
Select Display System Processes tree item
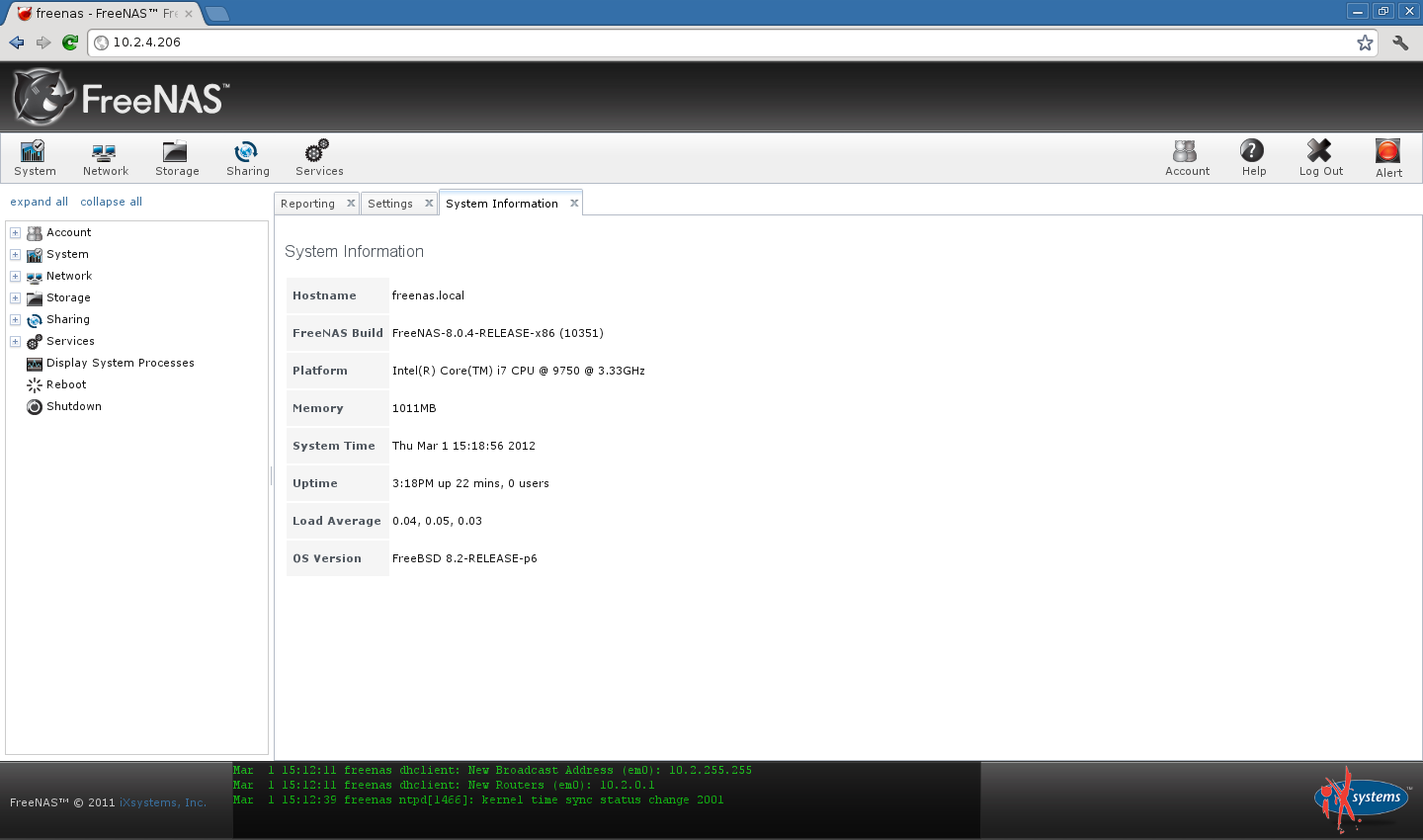point(121,364)
